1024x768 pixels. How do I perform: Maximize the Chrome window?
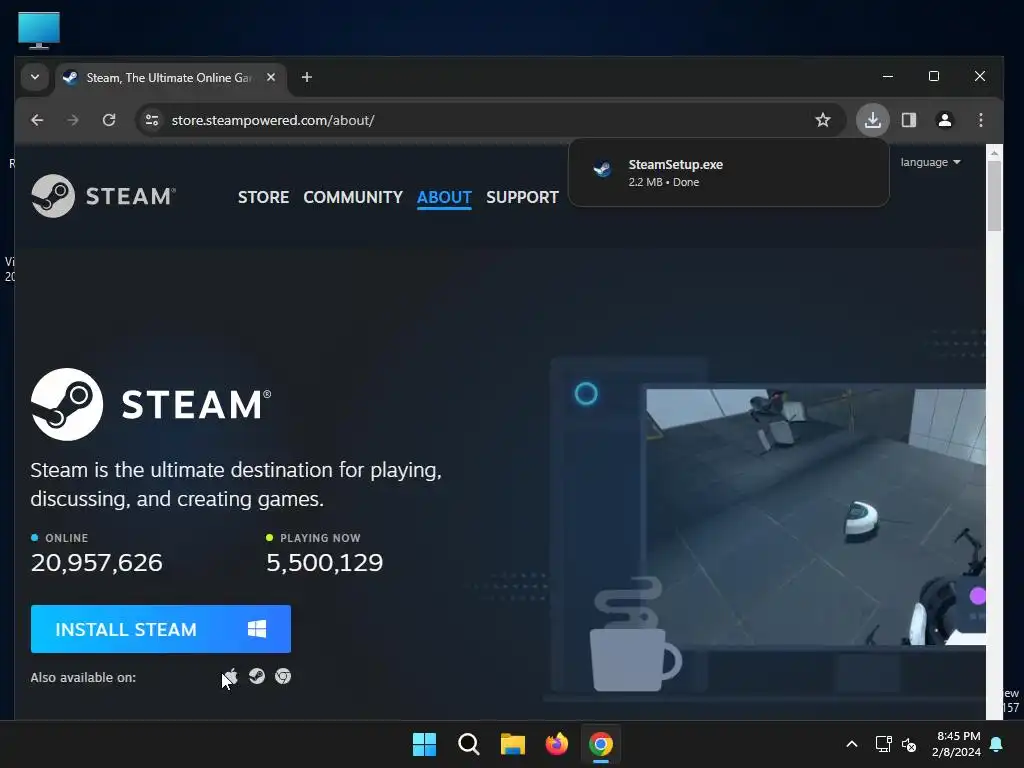click(934, 76)
